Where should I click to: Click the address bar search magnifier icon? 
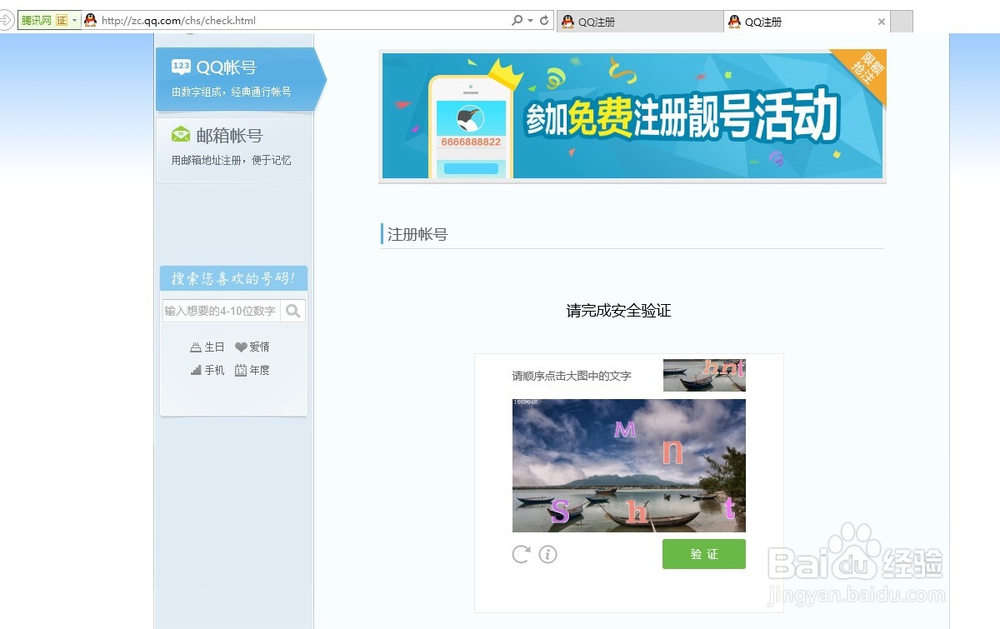pos(517,20)
